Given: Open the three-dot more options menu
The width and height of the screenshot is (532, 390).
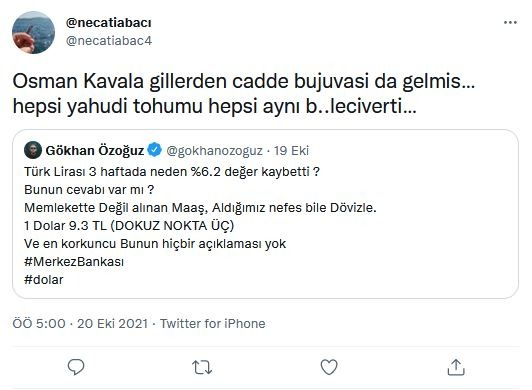Looking at the screenshot, I should click(510, 23).
